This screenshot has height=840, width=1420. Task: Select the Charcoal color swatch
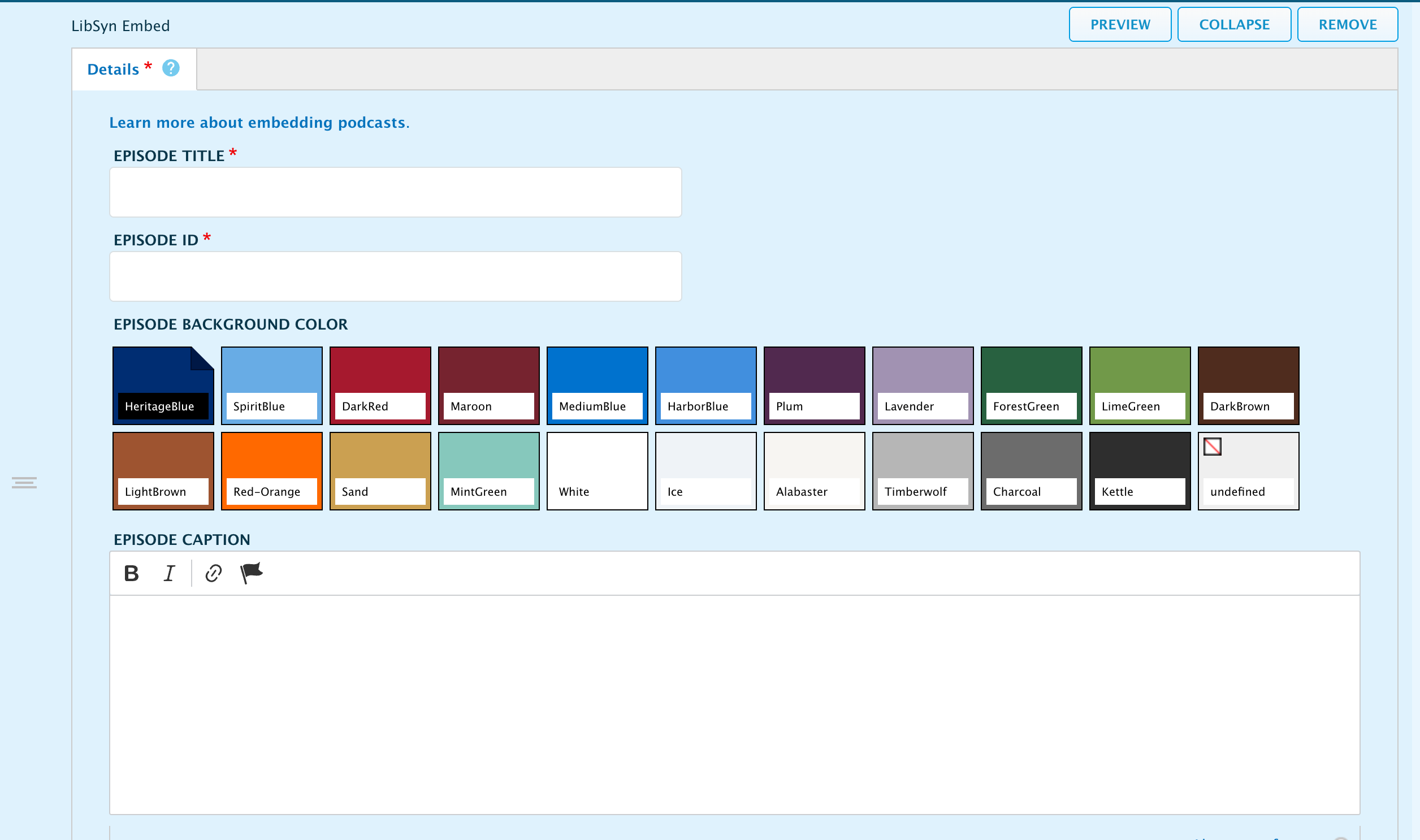[1031, 471]
